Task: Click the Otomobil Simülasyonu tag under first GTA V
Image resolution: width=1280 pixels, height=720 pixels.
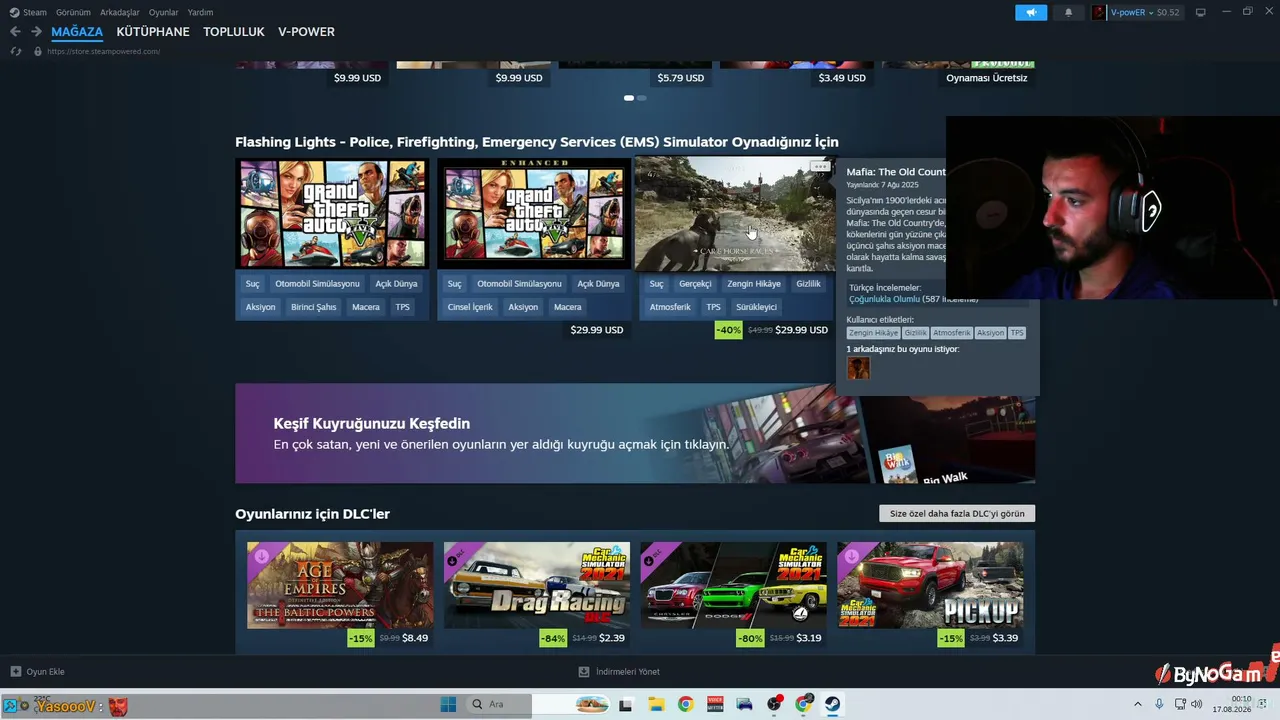Action: 317,284
